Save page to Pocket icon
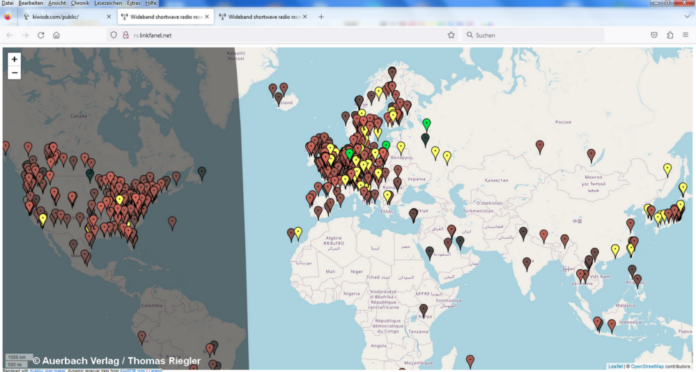Image resolution: width=696 pixels, height=372 pixels. 654,35
